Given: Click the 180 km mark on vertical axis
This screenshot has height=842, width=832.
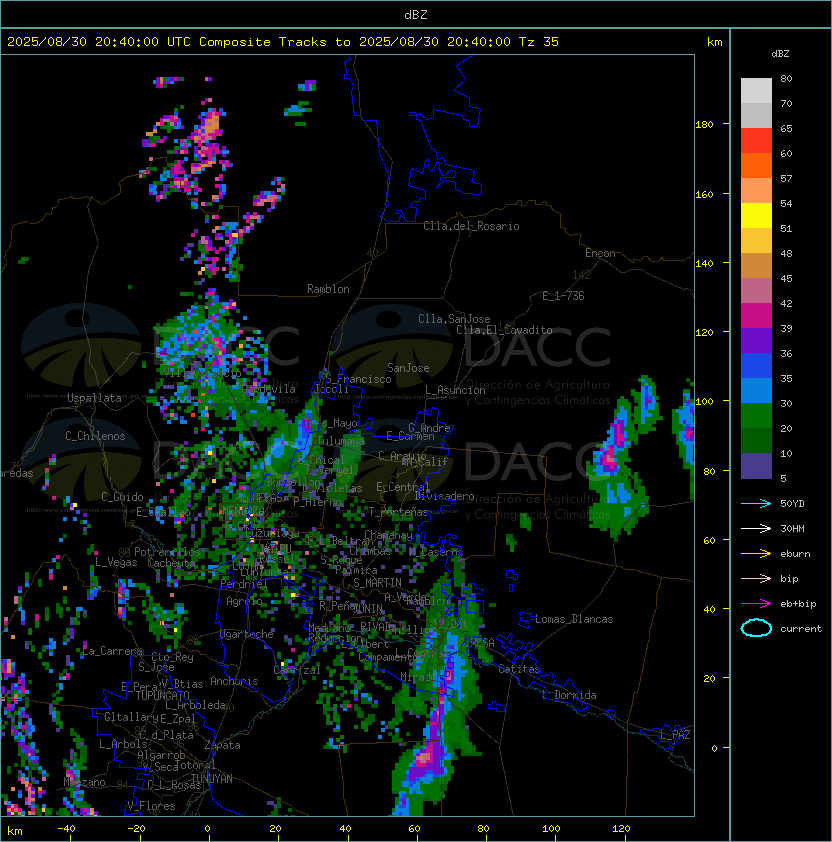Looking at the screenshot, I should point(704,125).
